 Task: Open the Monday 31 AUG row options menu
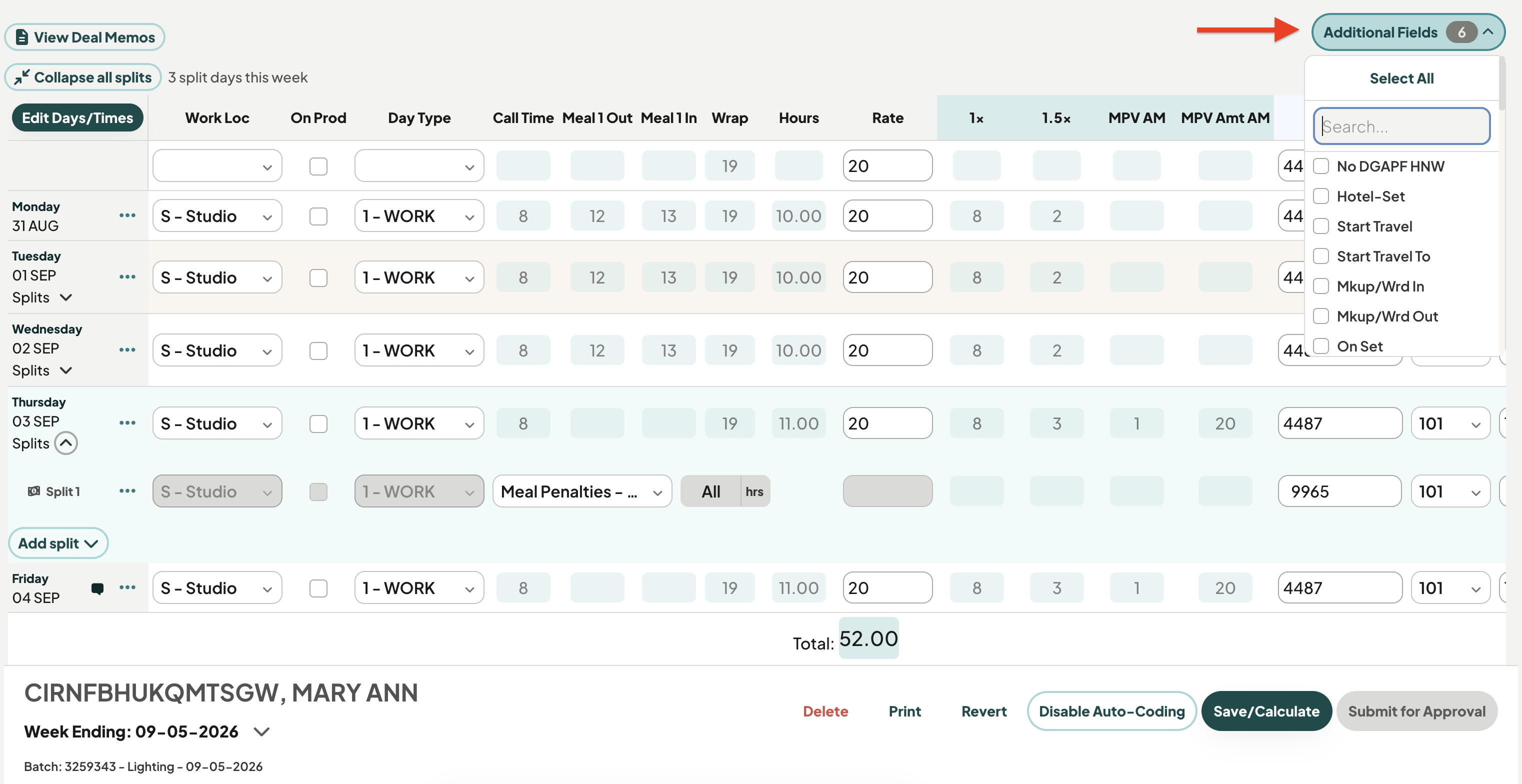[x=127, y=215]
